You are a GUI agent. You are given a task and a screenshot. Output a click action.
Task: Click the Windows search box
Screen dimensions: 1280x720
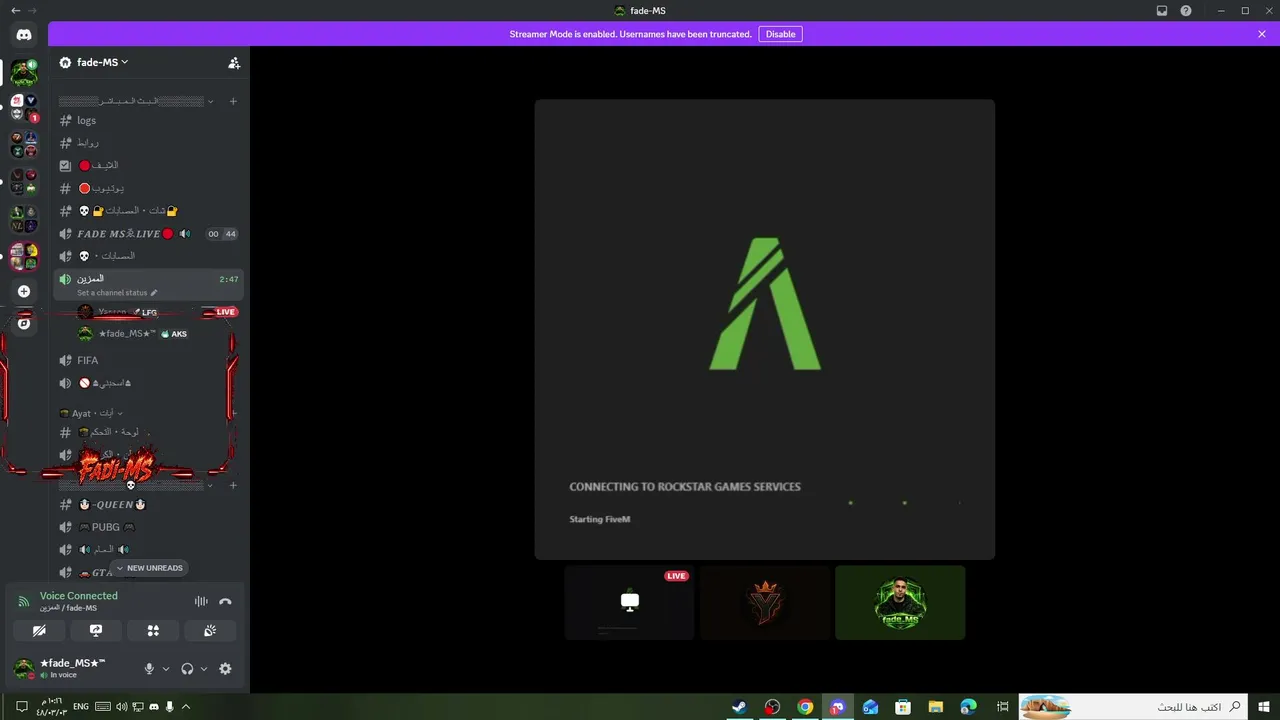pos(1133,707)
